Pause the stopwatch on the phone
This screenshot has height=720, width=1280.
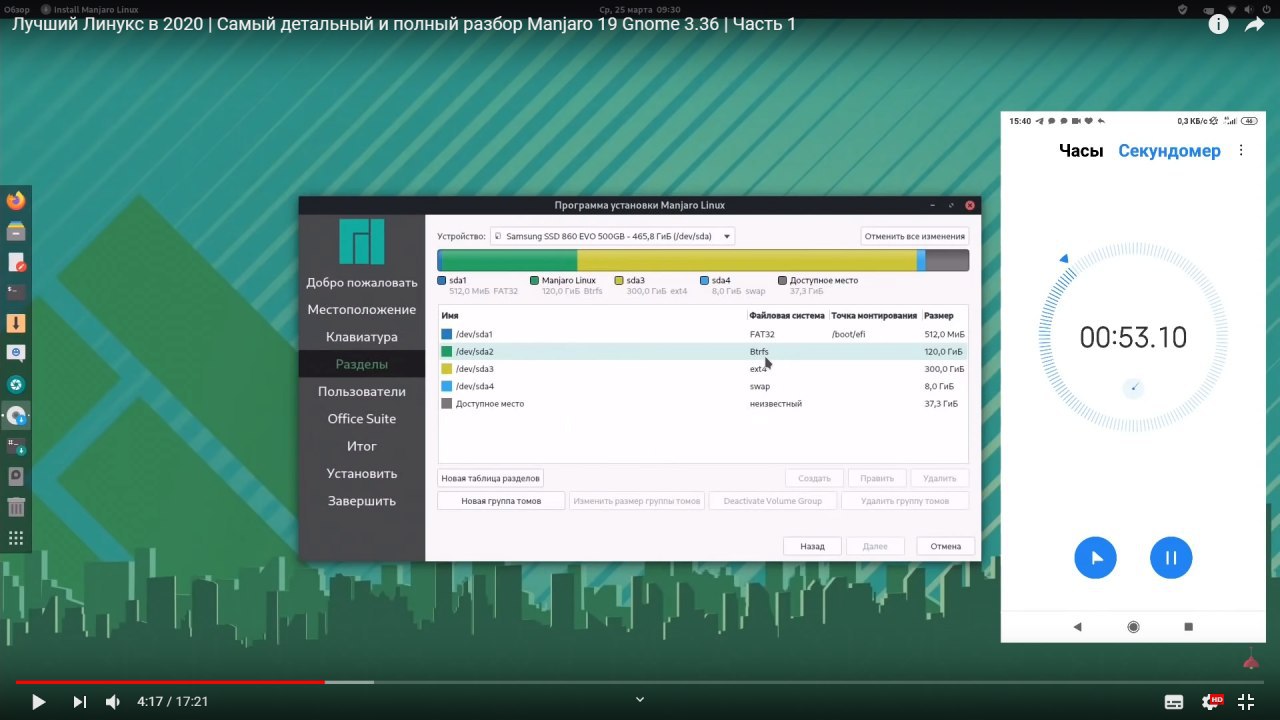[1171, 558]
